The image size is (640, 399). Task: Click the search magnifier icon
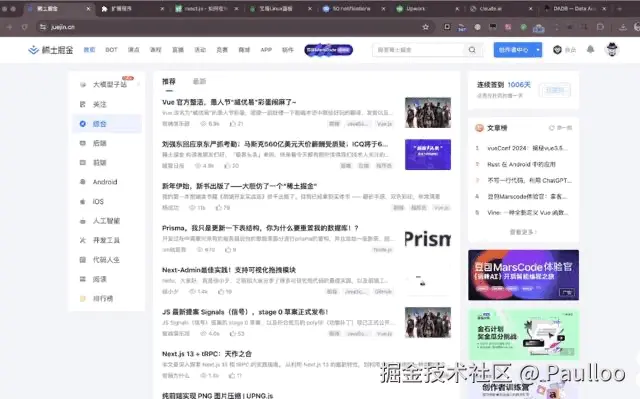472,50
